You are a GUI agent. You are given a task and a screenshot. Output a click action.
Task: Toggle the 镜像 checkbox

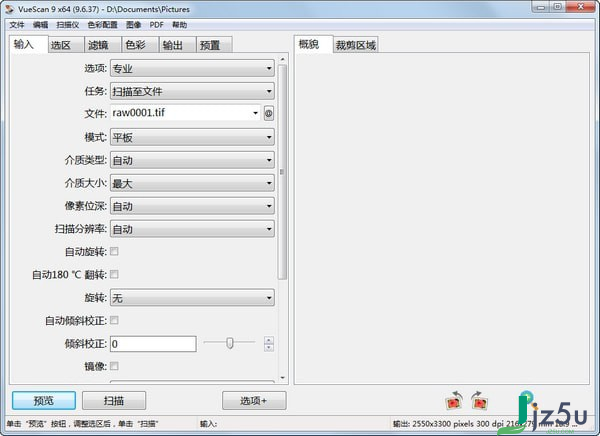(x=114, y=366)
